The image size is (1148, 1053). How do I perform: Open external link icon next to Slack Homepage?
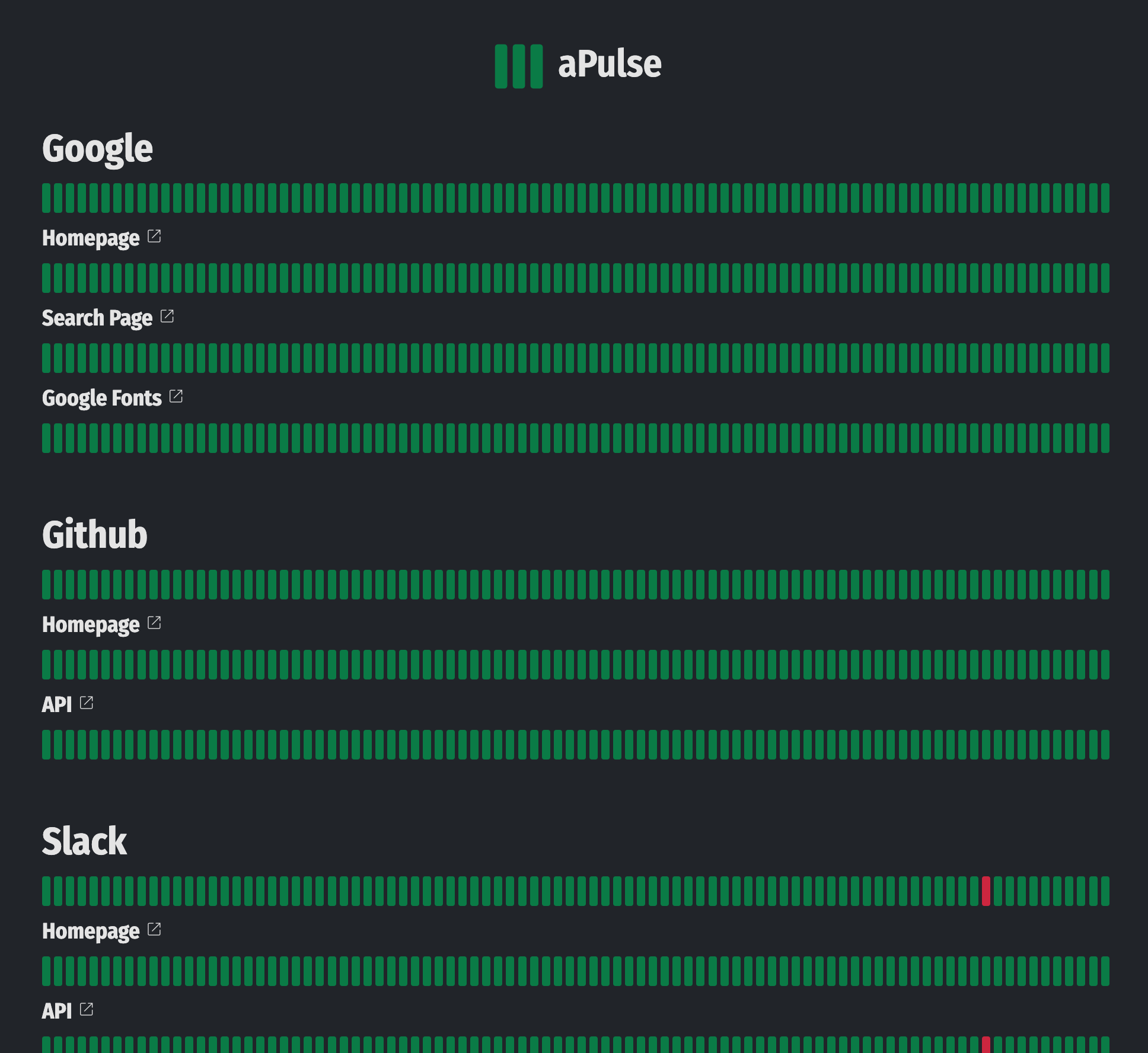155,929
